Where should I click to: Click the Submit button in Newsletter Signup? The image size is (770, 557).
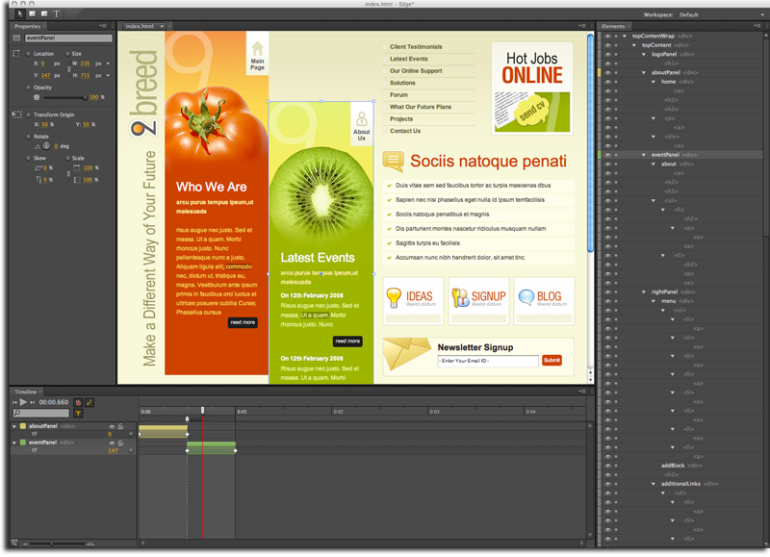(551, 360)
